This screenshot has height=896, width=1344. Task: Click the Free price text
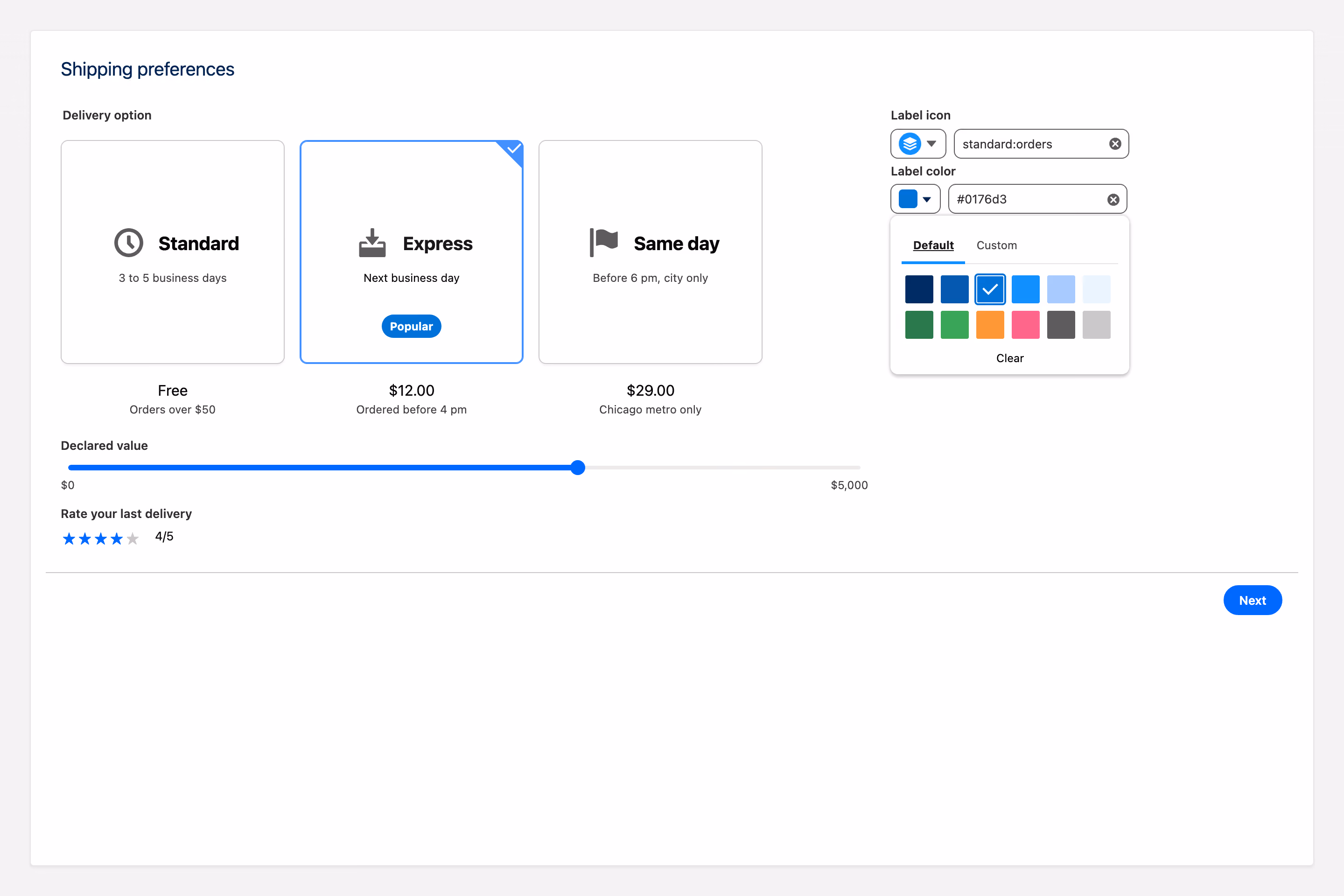click(x=173, y=390)
